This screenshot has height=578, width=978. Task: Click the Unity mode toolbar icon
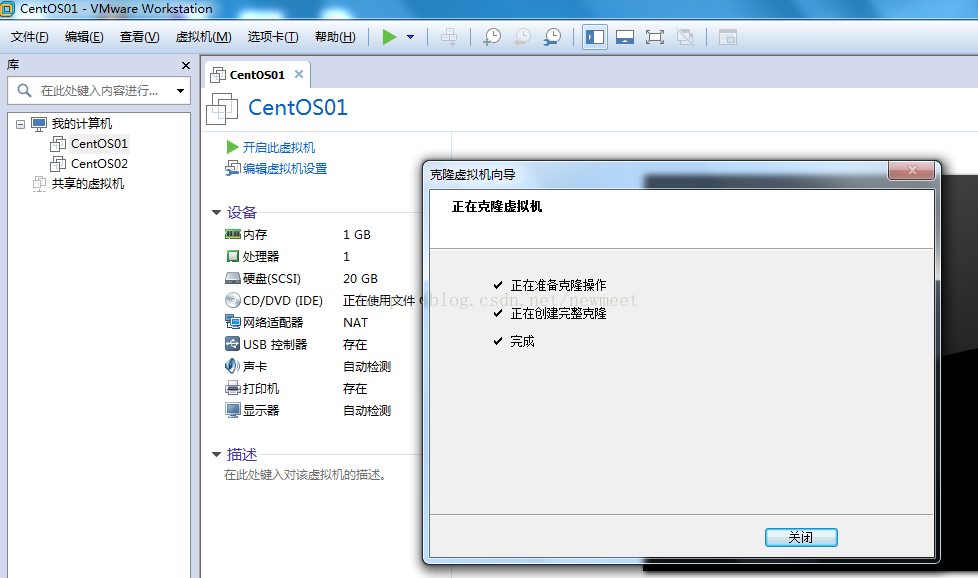click(685, 37)
